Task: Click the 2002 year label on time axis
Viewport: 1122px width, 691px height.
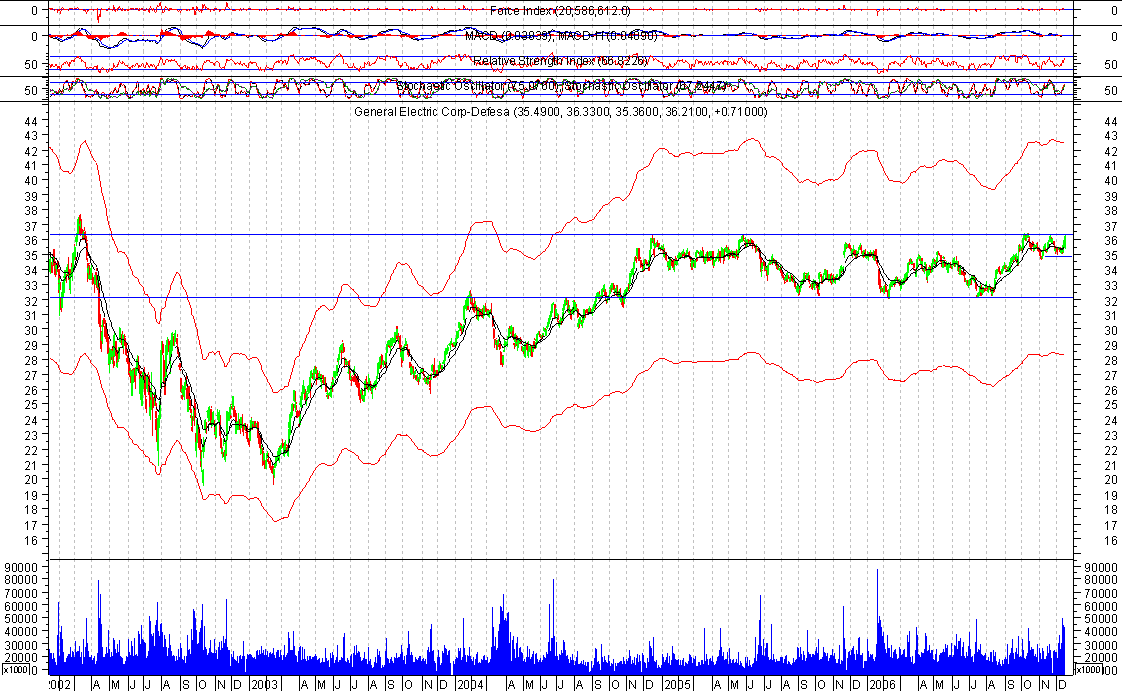Action: tap(60, 685)
